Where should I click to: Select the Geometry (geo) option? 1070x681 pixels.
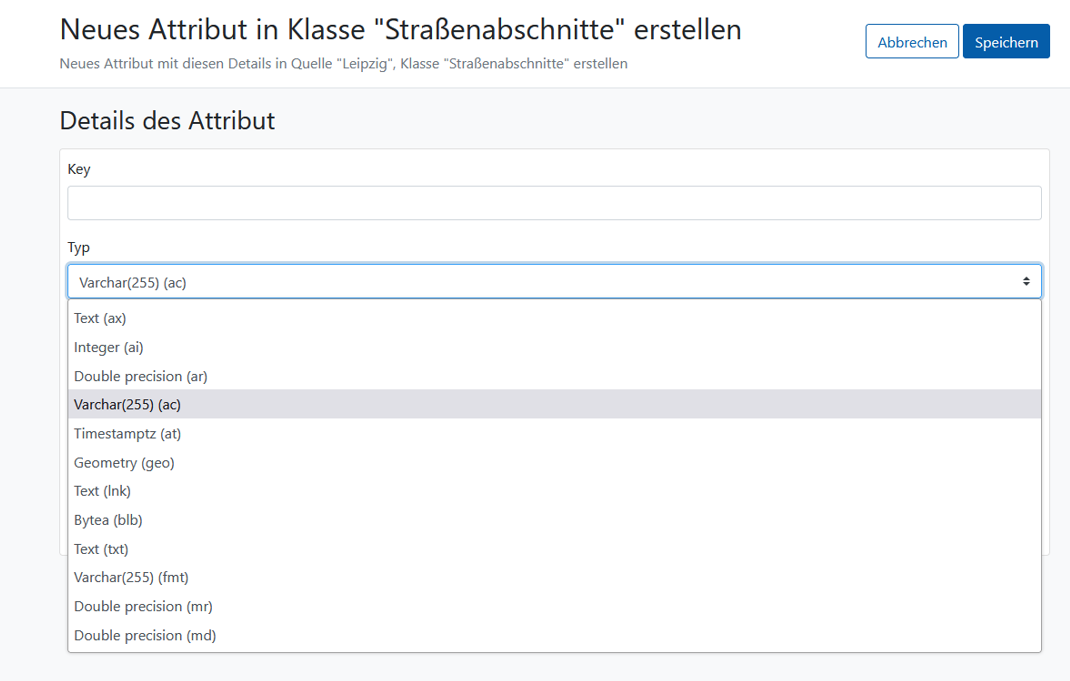pos(554,463)
